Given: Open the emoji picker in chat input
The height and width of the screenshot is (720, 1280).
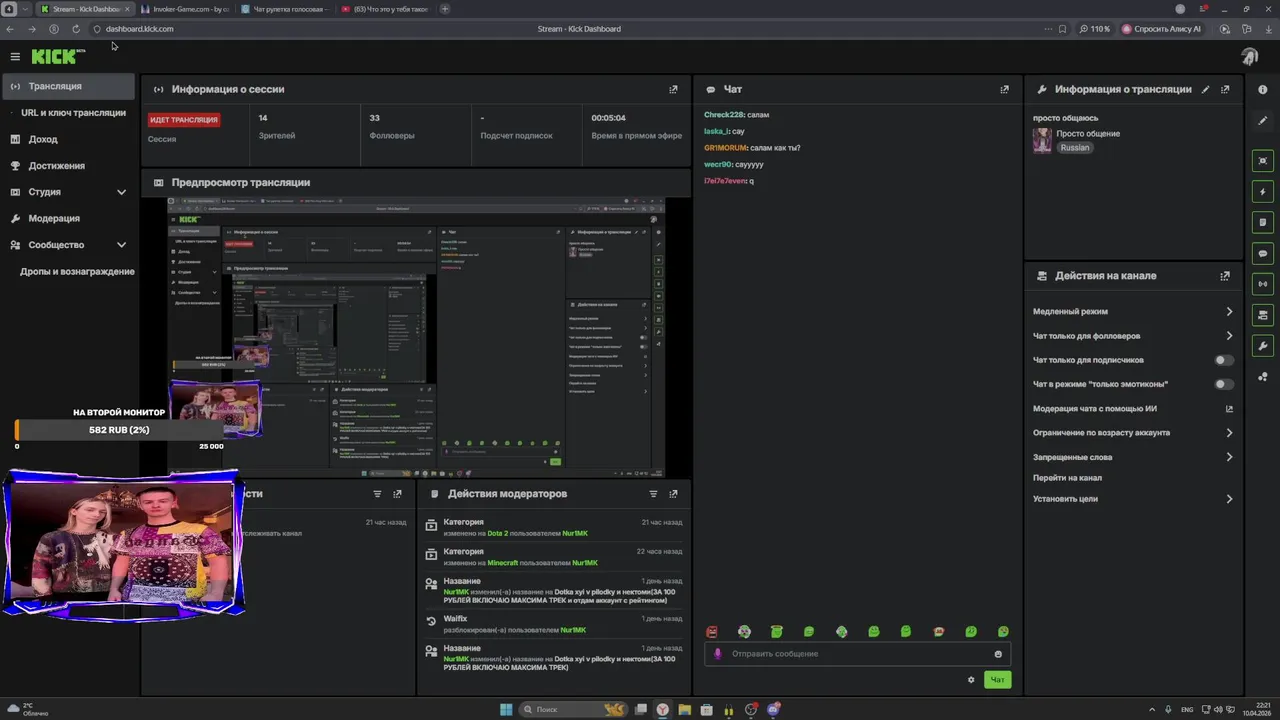Looking at the screenshot, I should (x=998, y=654).
